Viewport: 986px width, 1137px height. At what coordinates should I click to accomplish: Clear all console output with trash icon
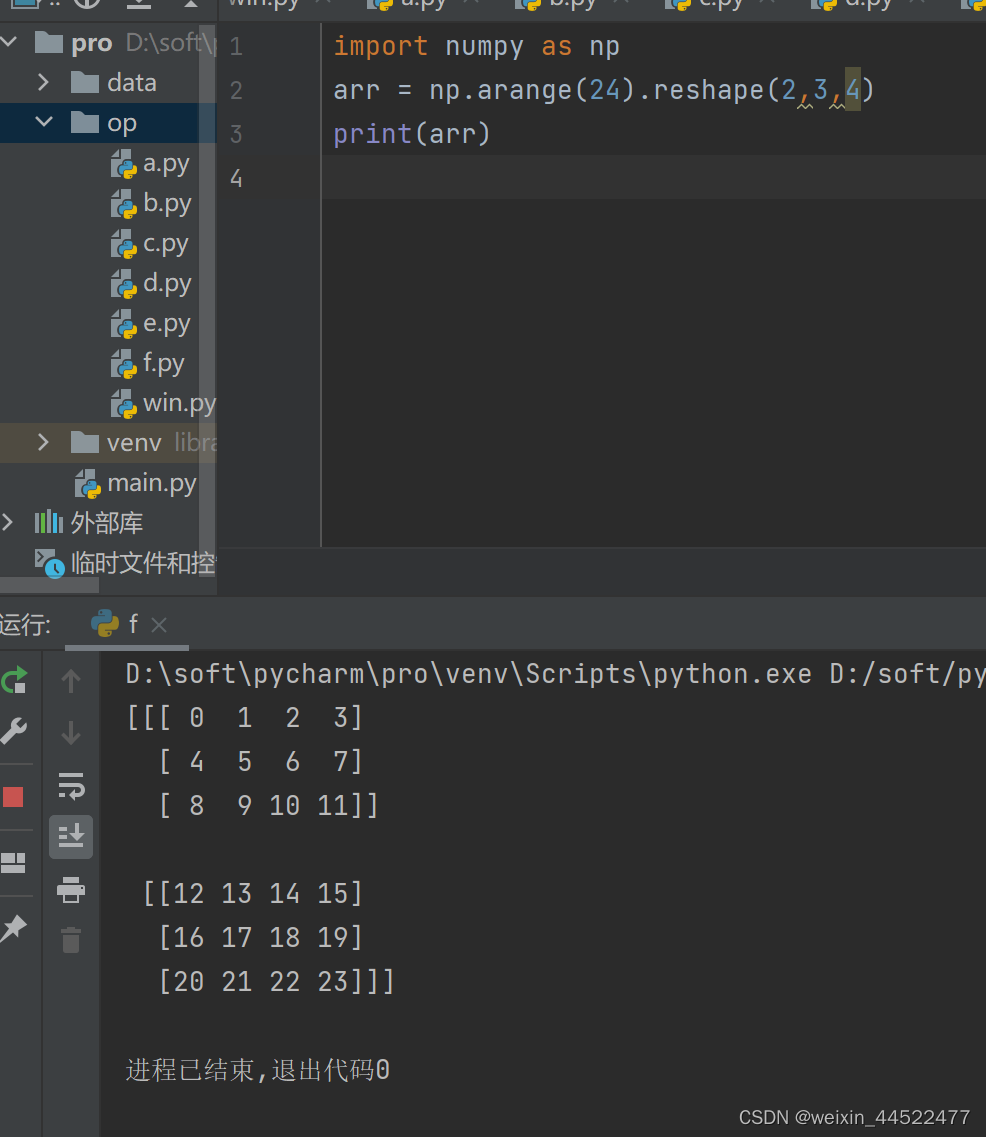71,940
